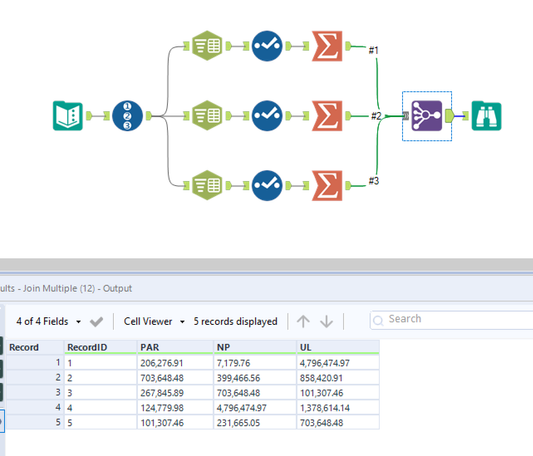Click the PAR column header
533x456 pixels.
(175, 347)
